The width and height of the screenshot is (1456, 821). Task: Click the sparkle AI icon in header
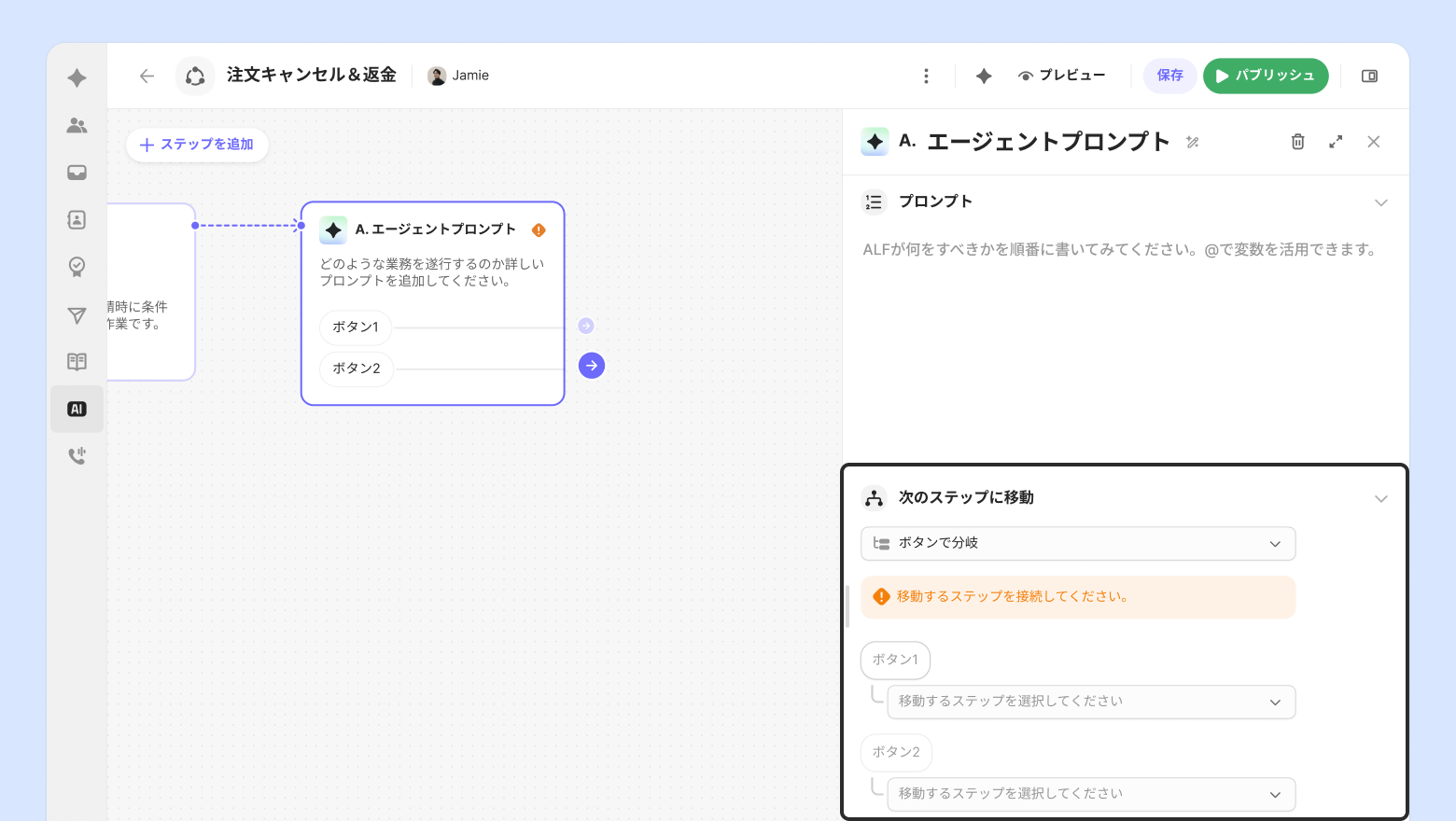984,77
